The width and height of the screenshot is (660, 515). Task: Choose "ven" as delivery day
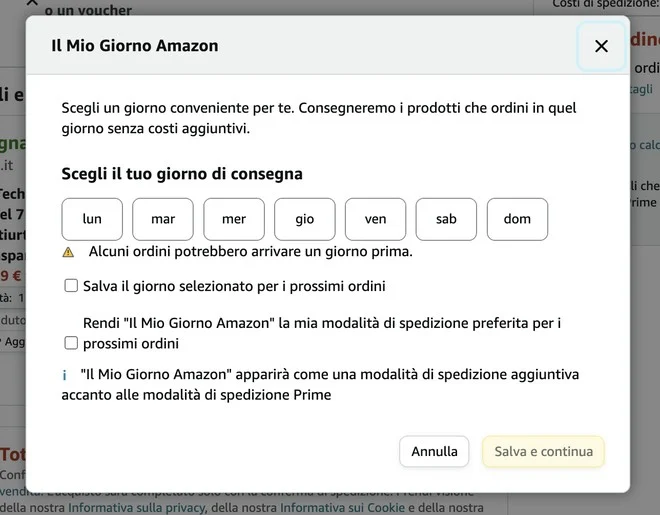376,219
